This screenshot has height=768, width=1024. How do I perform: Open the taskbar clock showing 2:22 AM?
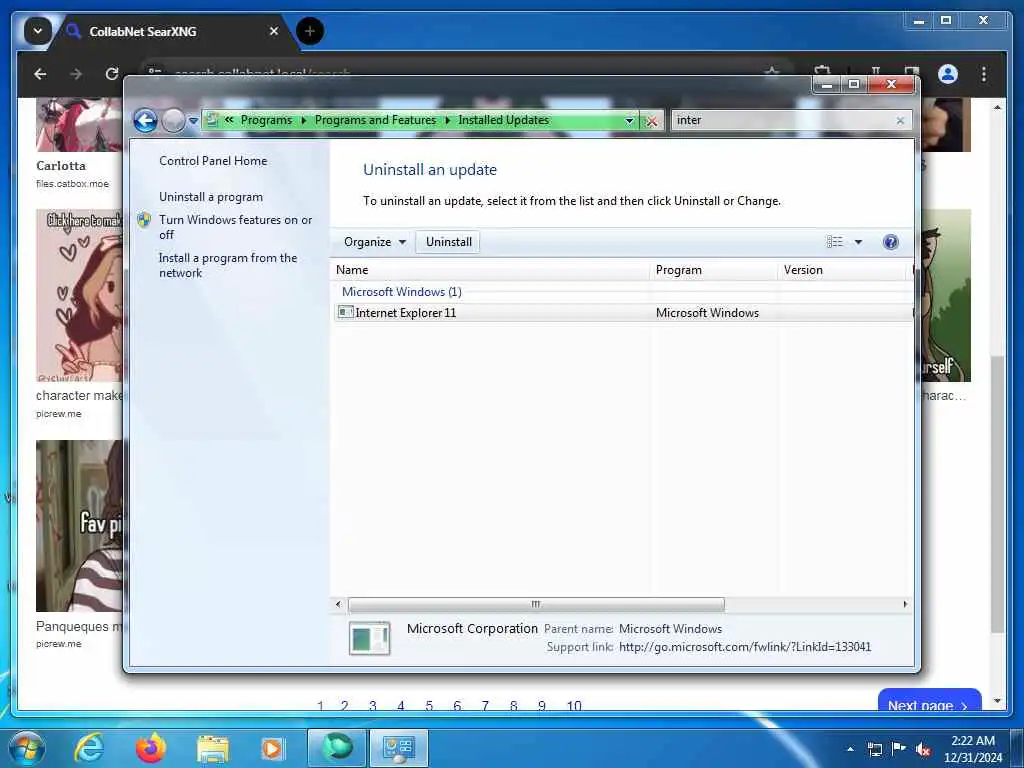(x=972, y=748)
